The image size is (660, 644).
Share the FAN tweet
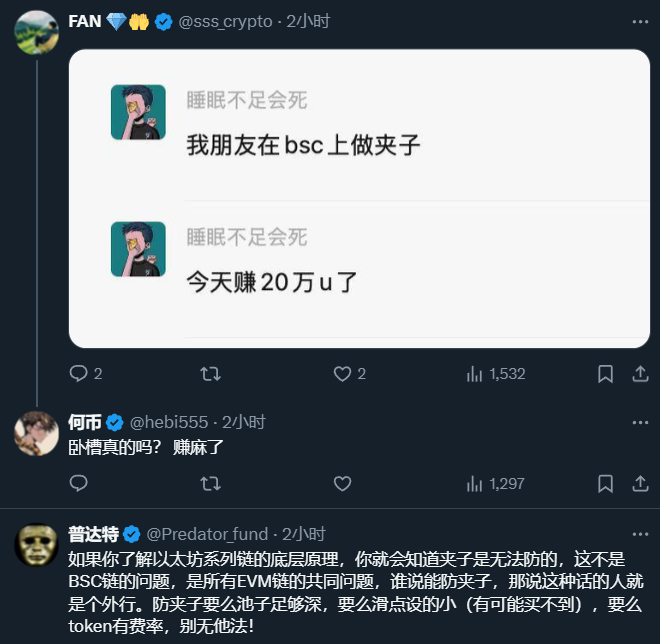tap(641, 374)
